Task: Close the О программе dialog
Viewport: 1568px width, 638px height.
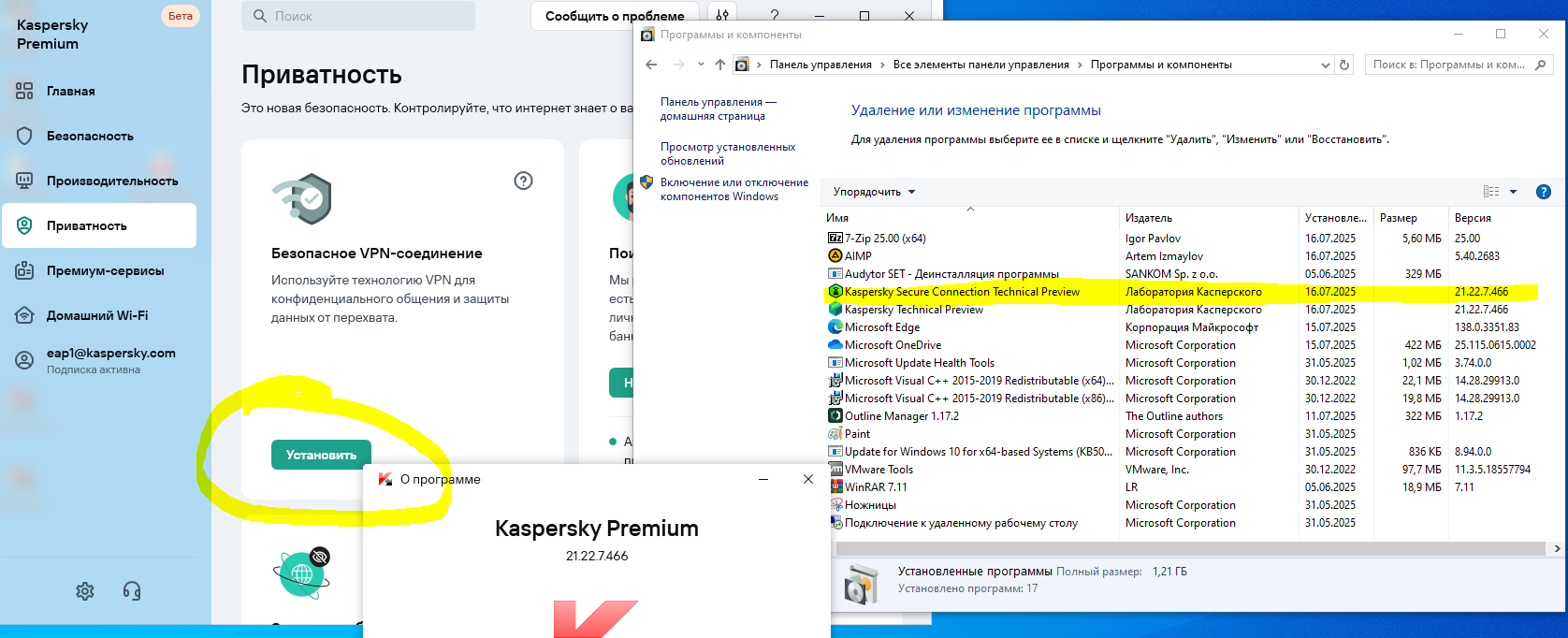Action: 808,479
